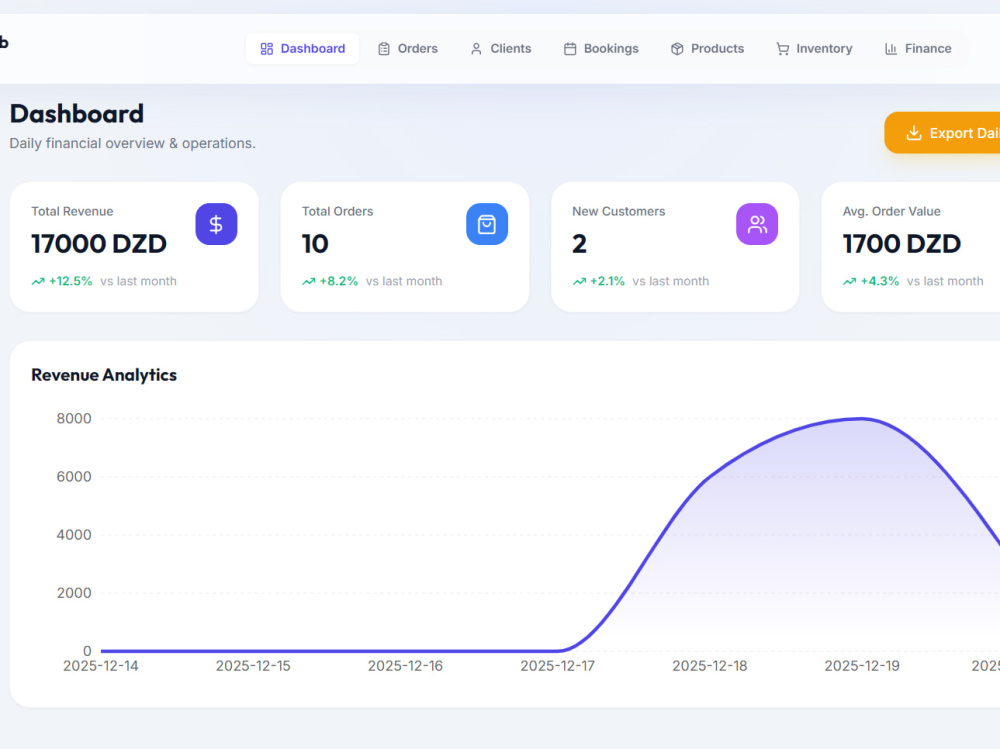Click the +4.3% growth figure
1000x749 pixels.
click(x=879, y=281)
